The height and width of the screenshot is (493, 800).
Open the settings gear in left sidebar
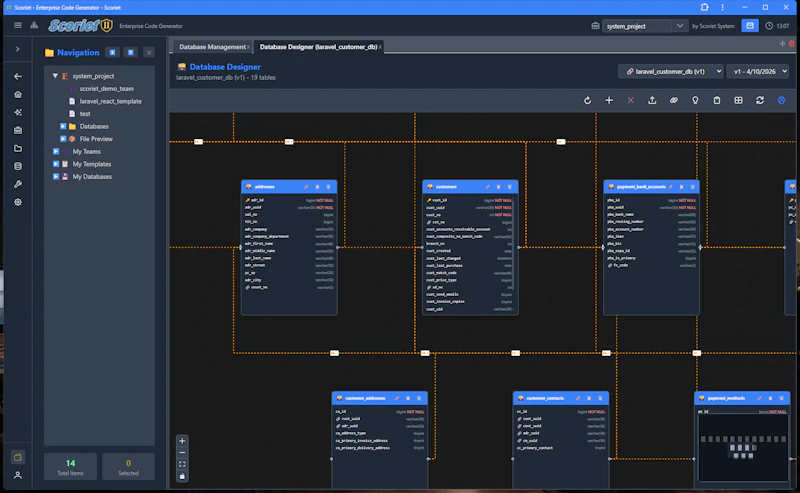pyautogui.click(x=18, y=202)
